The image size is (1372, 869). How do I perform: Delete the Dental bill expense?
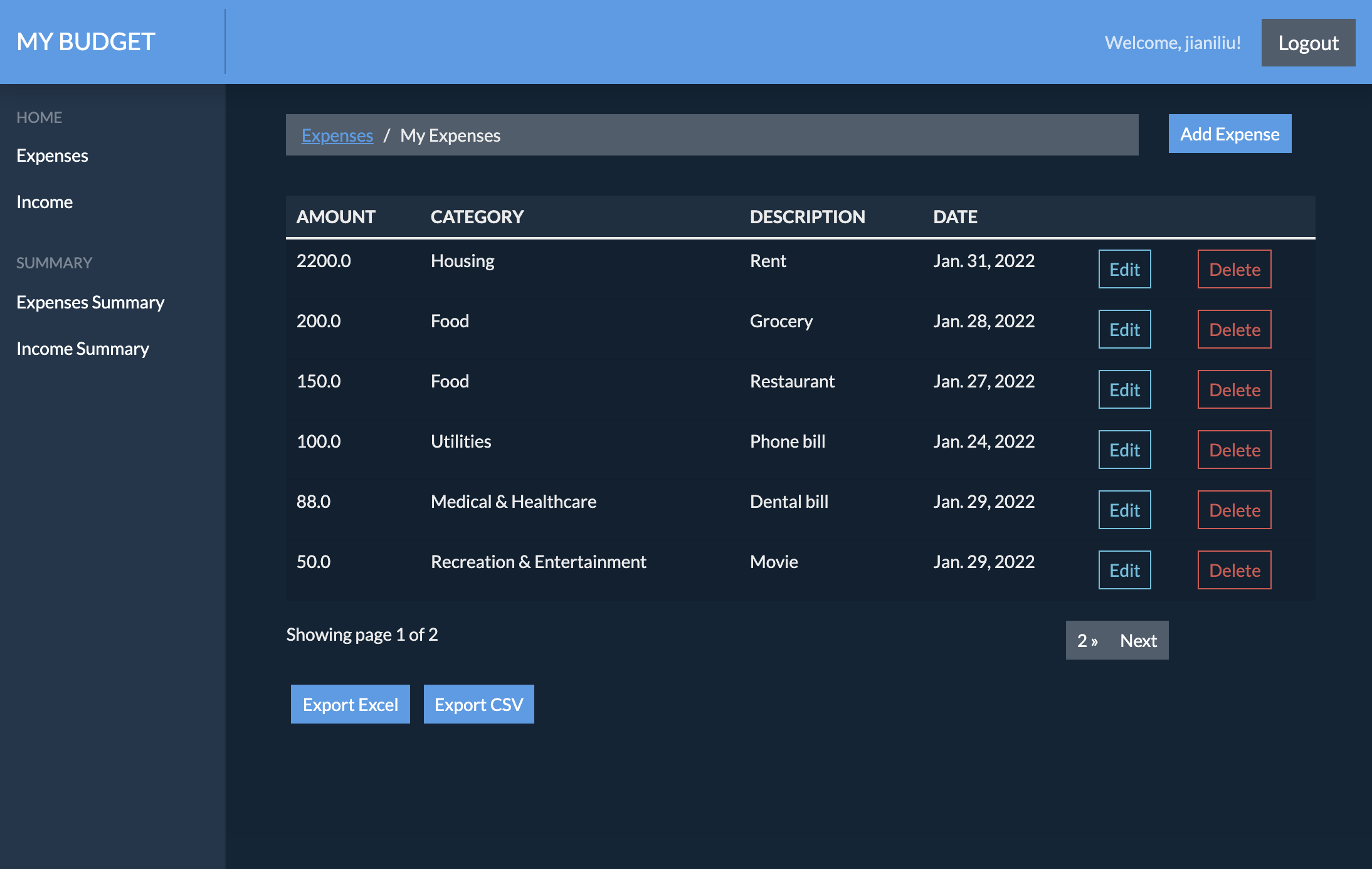[1233, 510]
